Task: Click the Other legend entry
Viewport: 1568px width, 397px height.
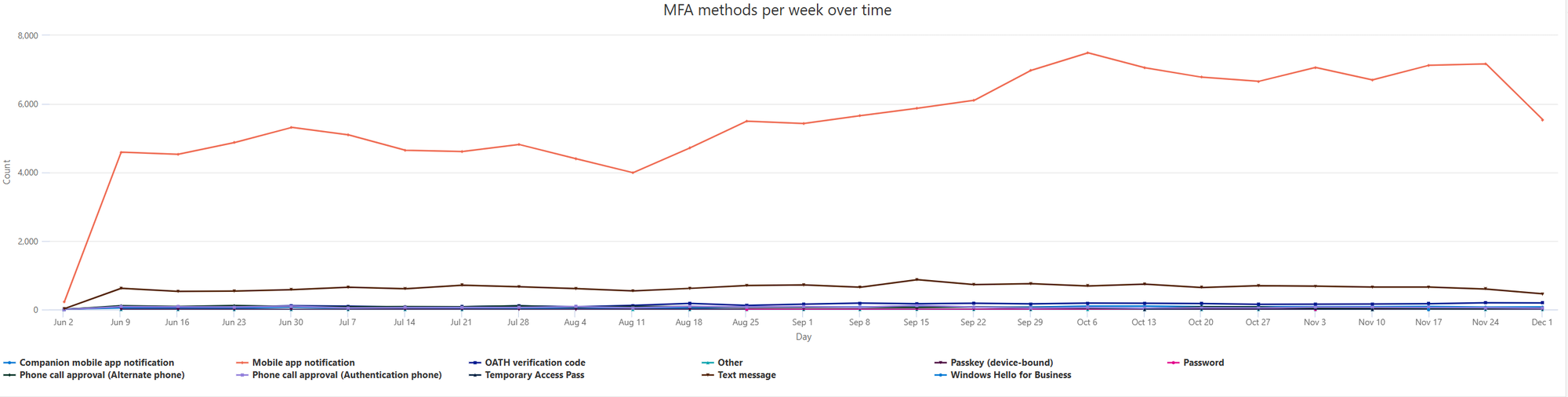Action: [729, 362]
